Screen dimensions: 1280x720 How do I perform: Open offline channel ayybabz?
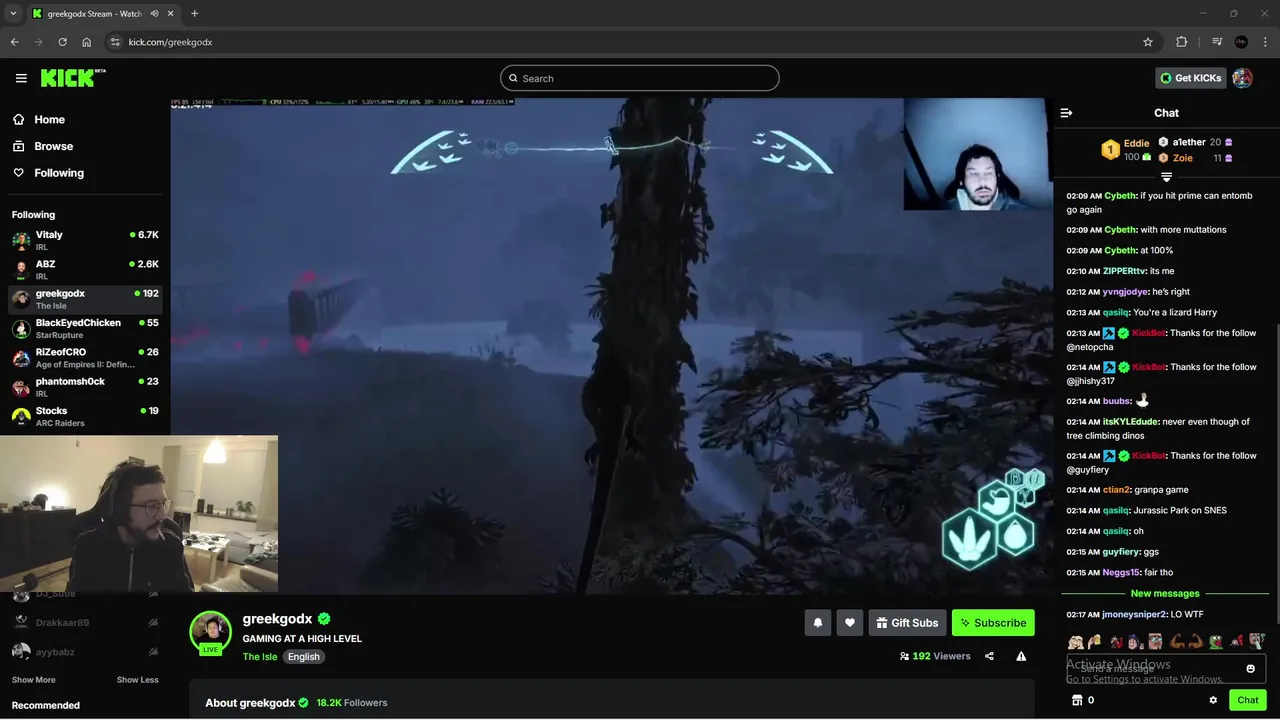click(x=85, y=652)
